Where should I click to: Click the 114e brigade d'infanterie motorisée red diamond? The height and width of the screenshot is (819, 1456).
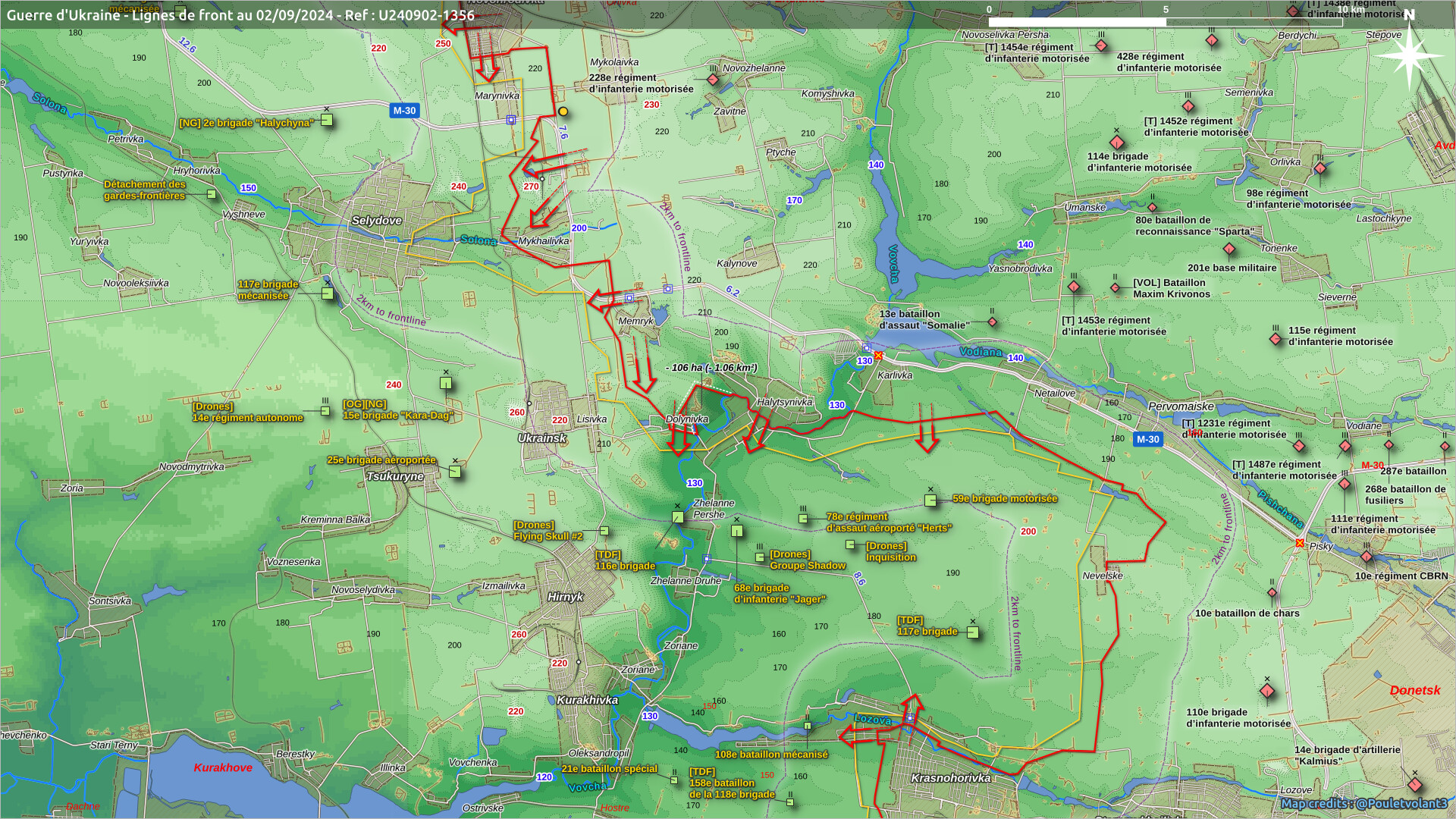[1117, 143]
